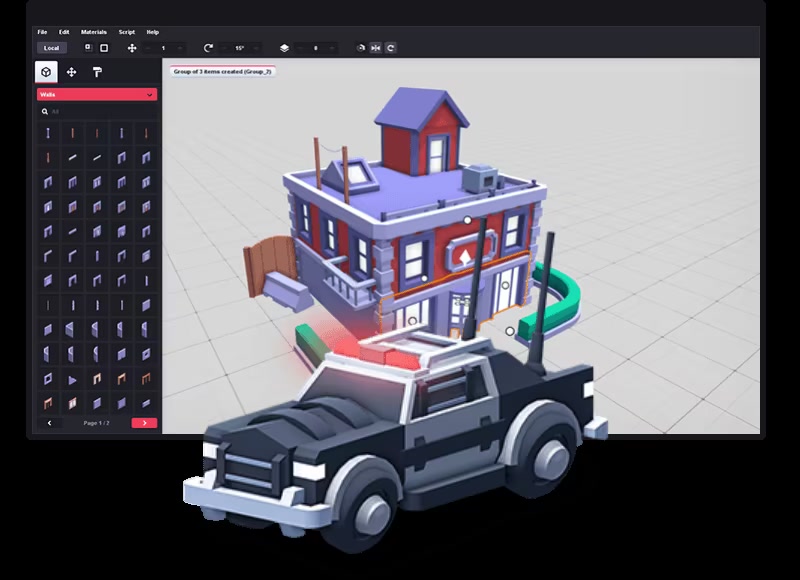Select the paint roller tool
Viewport: 800px width, 580px height.
point(97,72)
